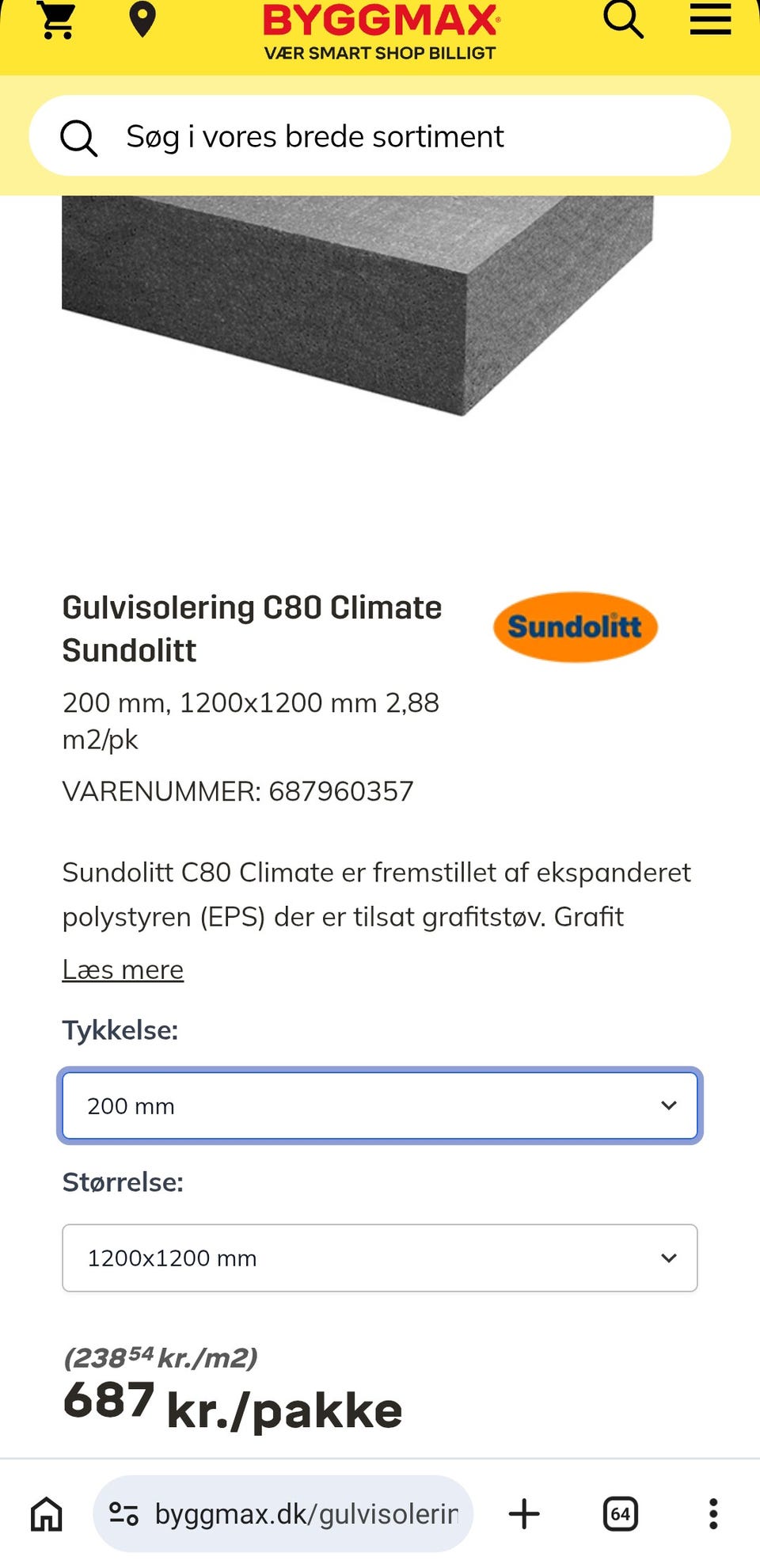
Task: Open the browser three-dot menu
Action: tap(713, 1513)
